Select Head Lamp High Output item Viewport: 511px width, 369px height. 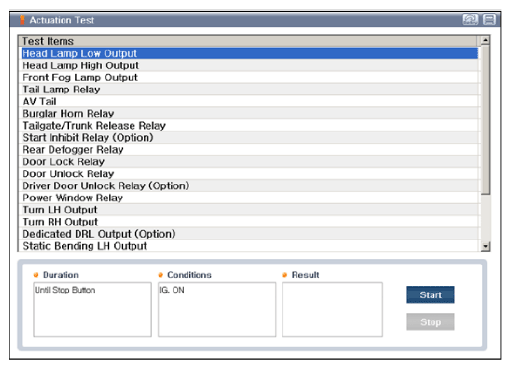[249, 65]
